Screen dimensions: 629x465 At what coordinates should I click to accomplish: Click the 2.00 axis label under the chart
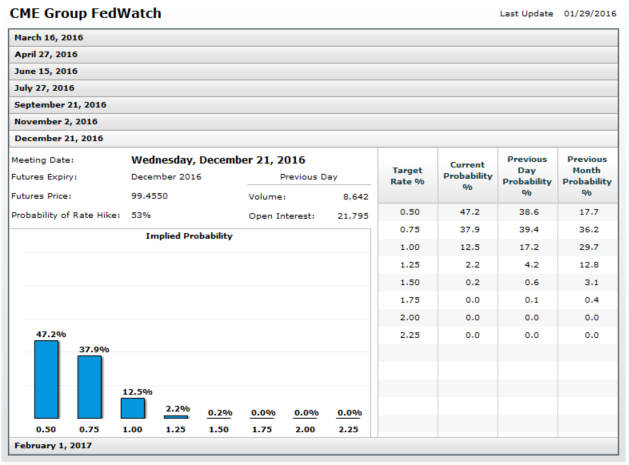pos(305,430)
